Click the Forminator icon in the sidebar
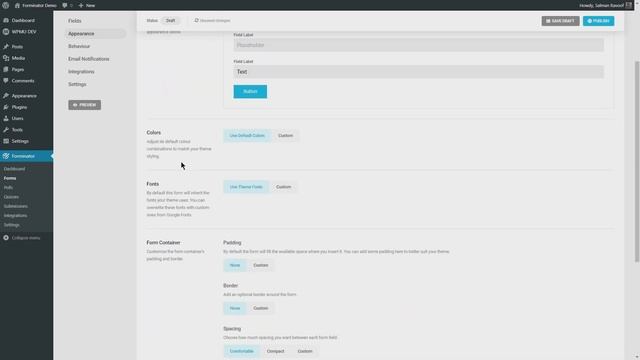The image size is (640, 360). point(6,156)
